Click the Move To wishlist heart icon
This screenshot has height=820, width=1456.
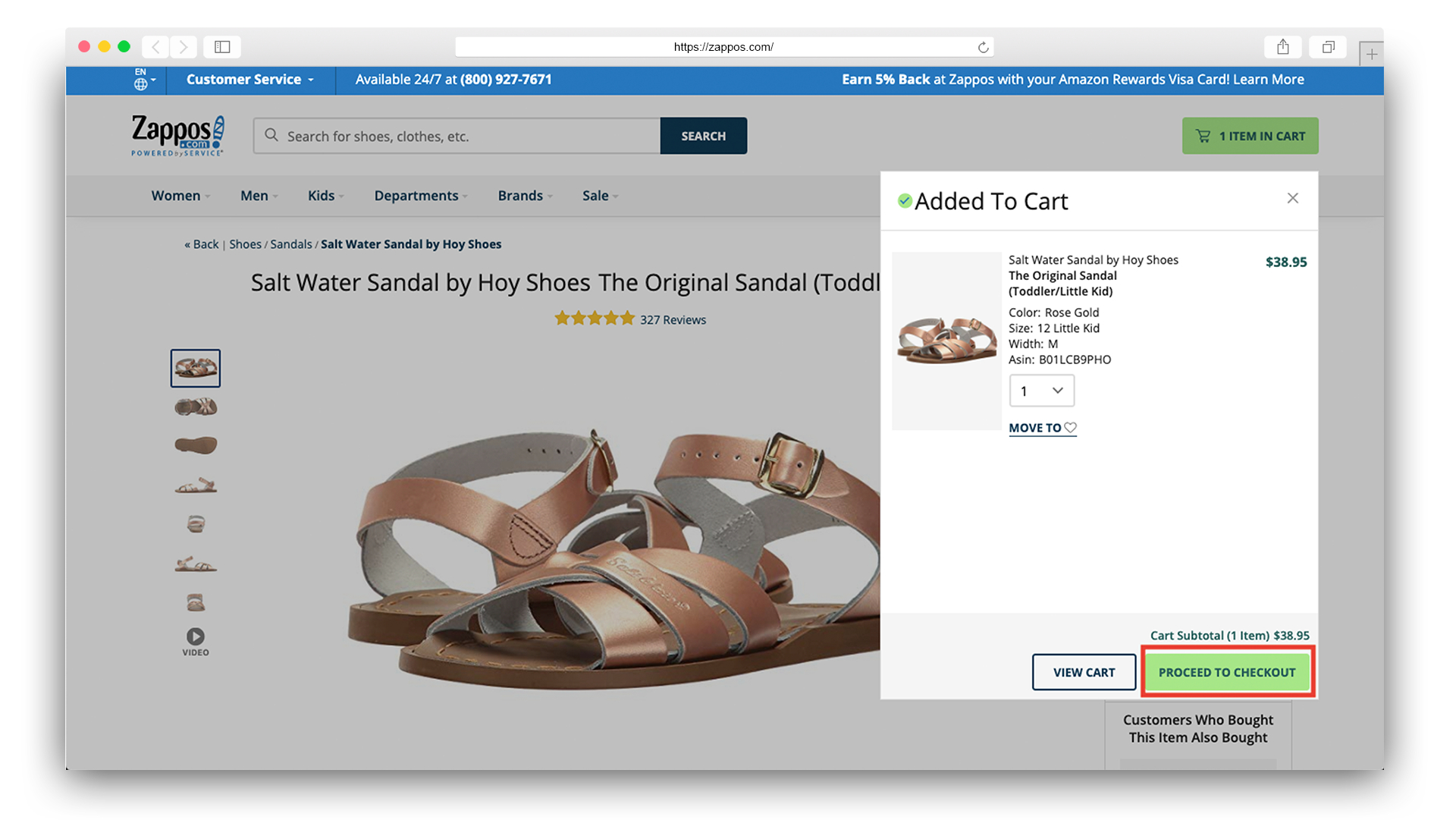pos(1071,427)
